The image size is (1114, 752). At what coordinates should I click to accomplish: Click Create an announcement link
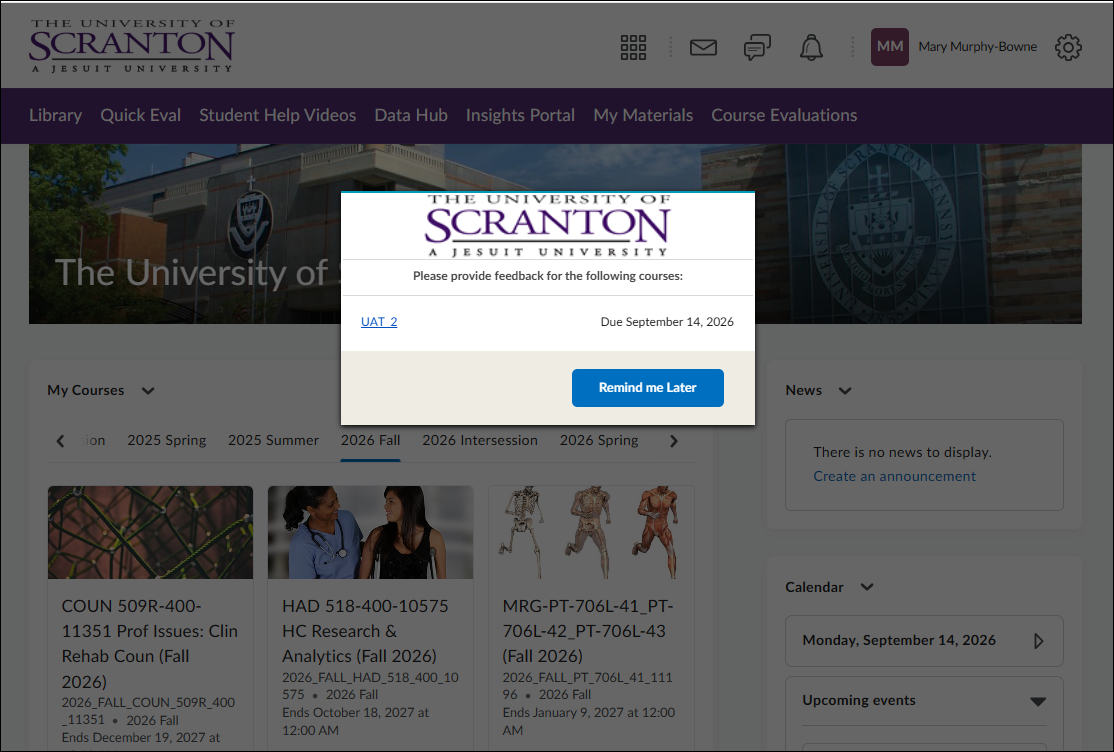pos(894,476)
